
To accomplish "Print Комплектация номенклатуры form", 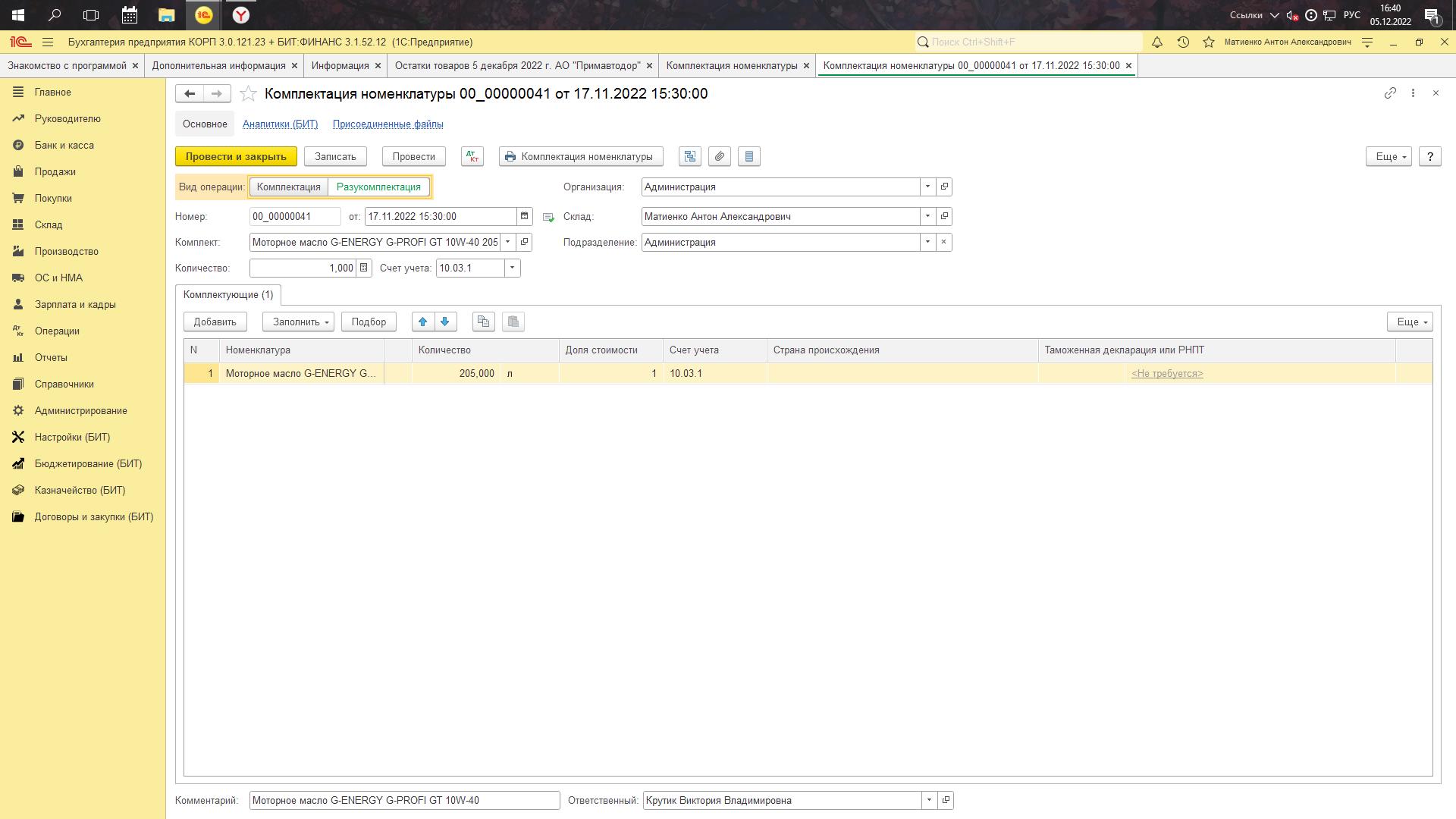I will coord(581,156).
